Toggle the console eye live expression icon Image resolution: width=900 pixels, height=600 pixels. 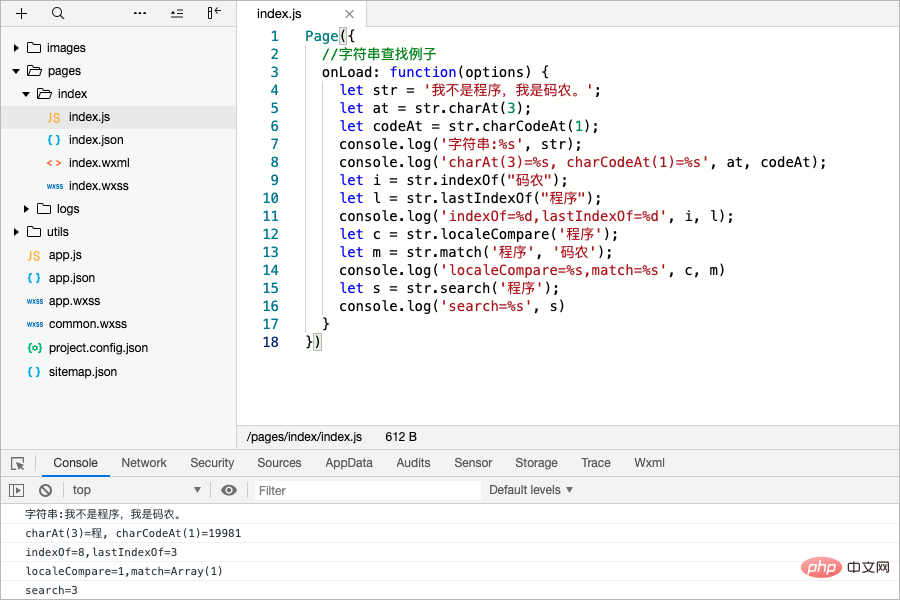pyautogui.click(x=229, y=490)
